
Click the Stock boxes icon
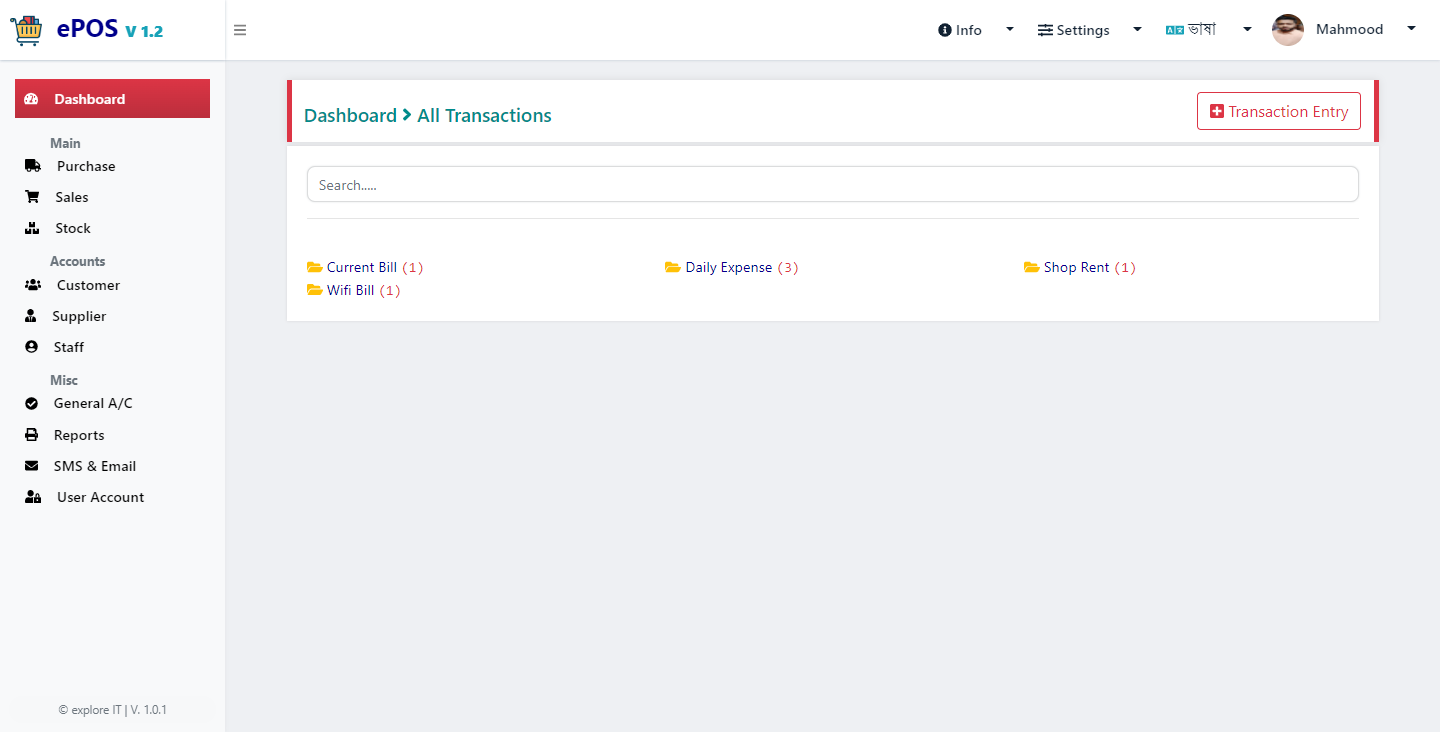[x=32, y=228]
